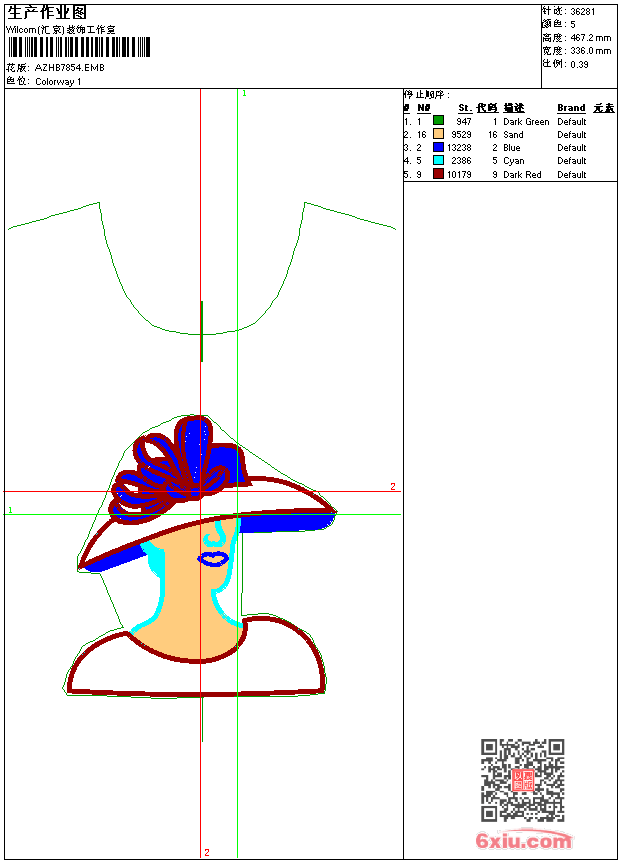Screen dimensions: 620x860
Task: Choose the Cyan color swatch
Action: click(438, 160)
